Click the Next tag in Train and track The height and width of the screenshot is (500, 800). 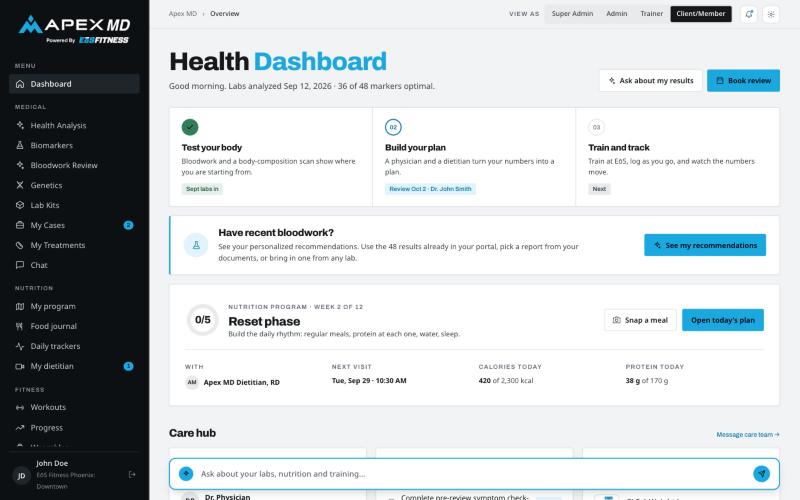coord(599,189)
